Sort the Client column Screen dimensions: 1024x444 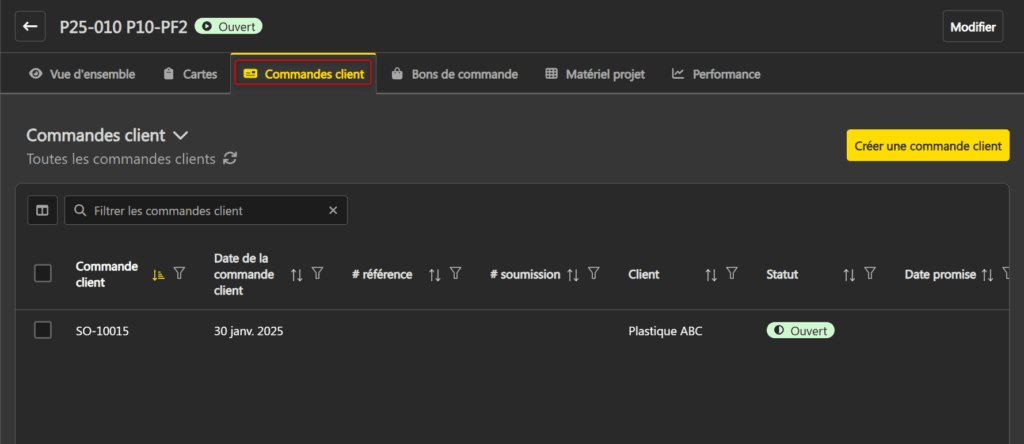[x=711, y=274]
